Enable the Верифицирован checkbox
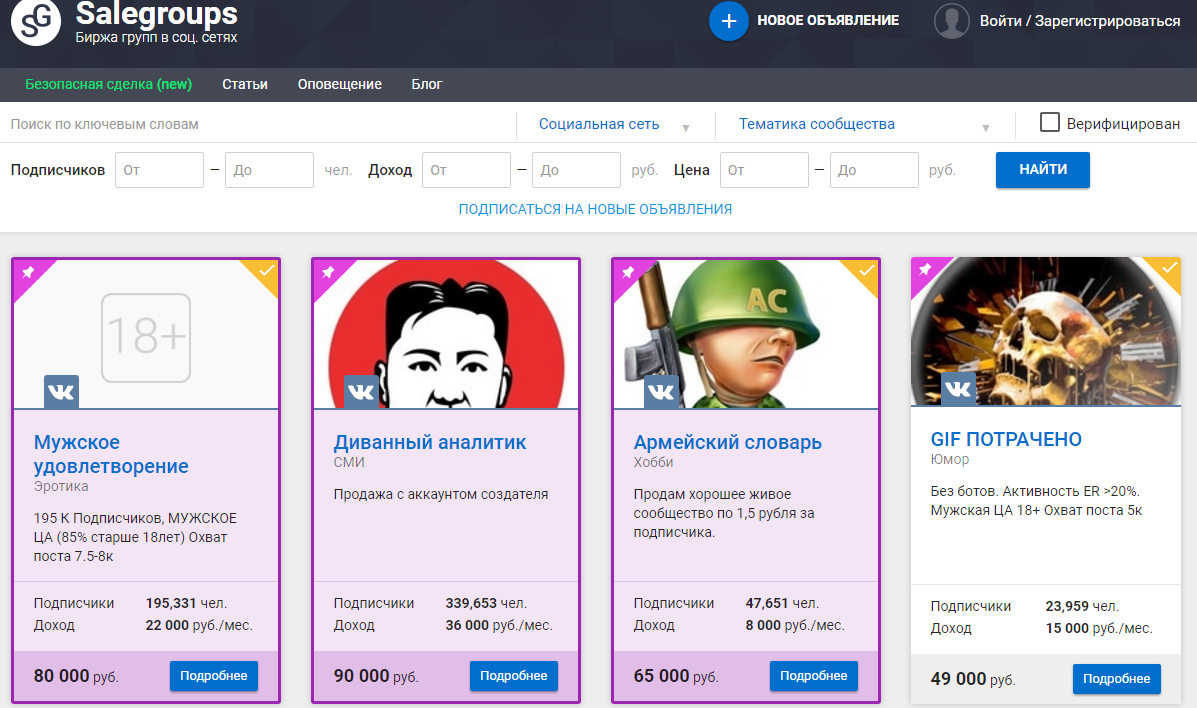 click(x=1049, y=123)
